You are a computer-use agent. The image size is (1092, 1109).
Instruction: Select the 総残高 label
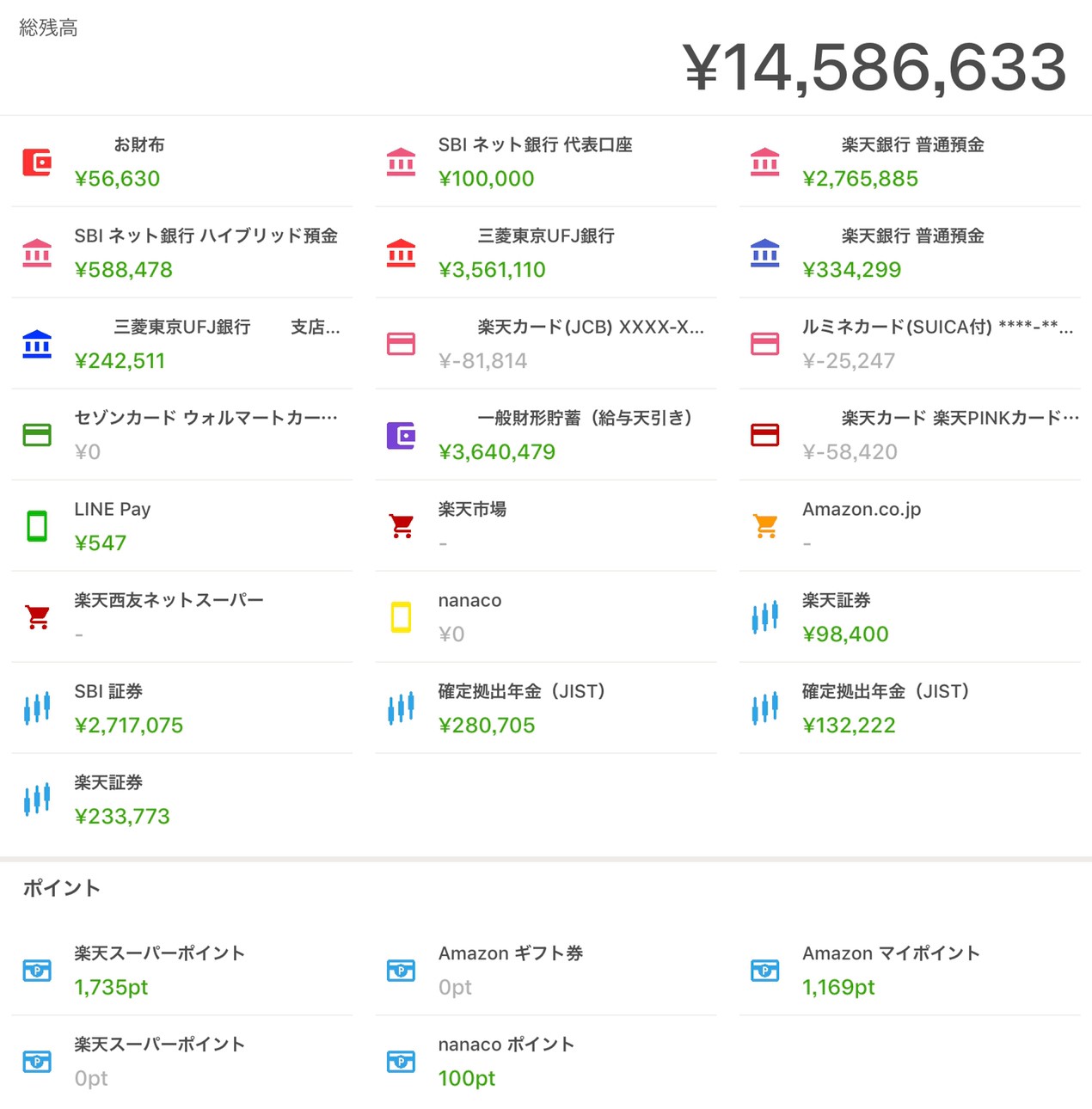[48, 28]
